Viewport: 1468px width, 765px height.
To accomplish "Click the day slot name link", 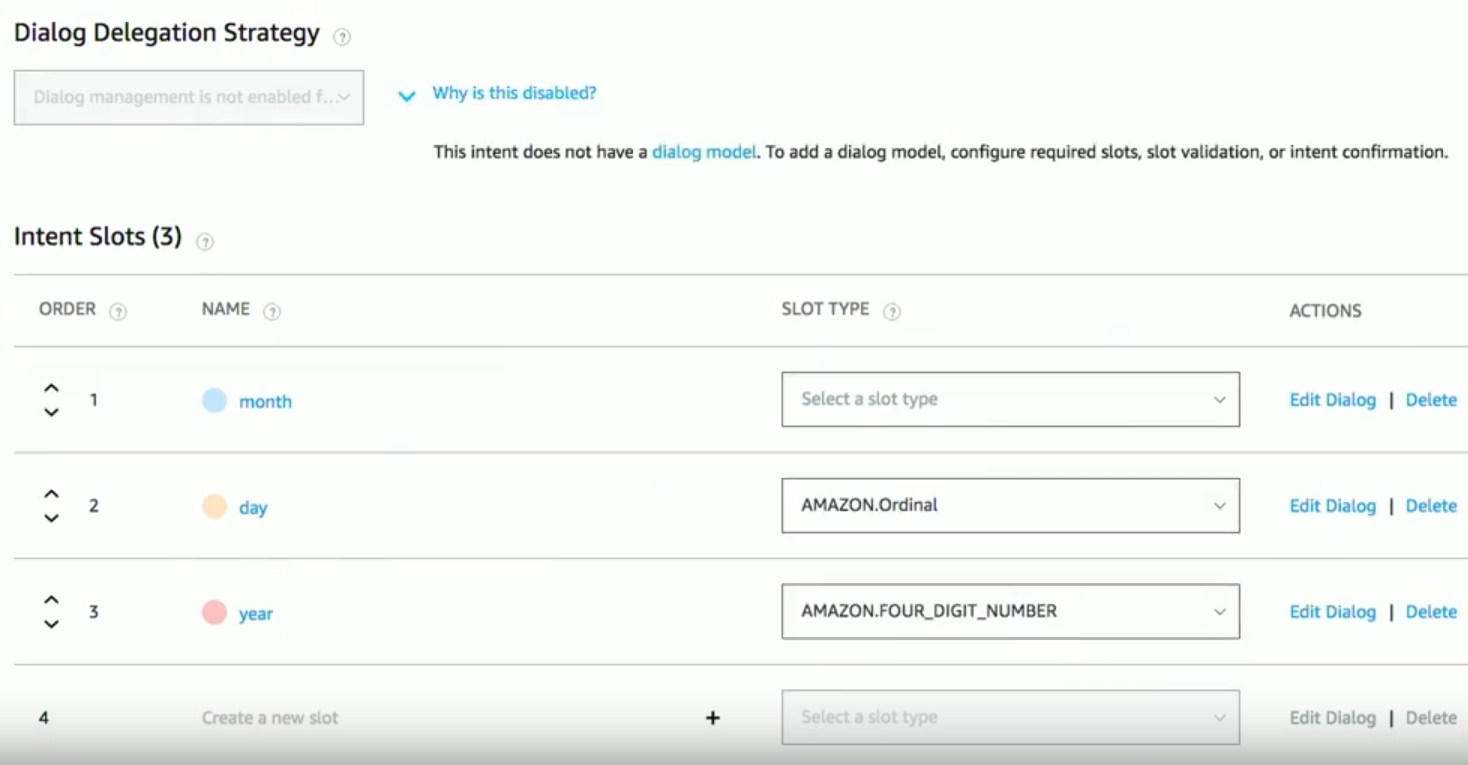I will pyautogui.click(x=253, y=508).
